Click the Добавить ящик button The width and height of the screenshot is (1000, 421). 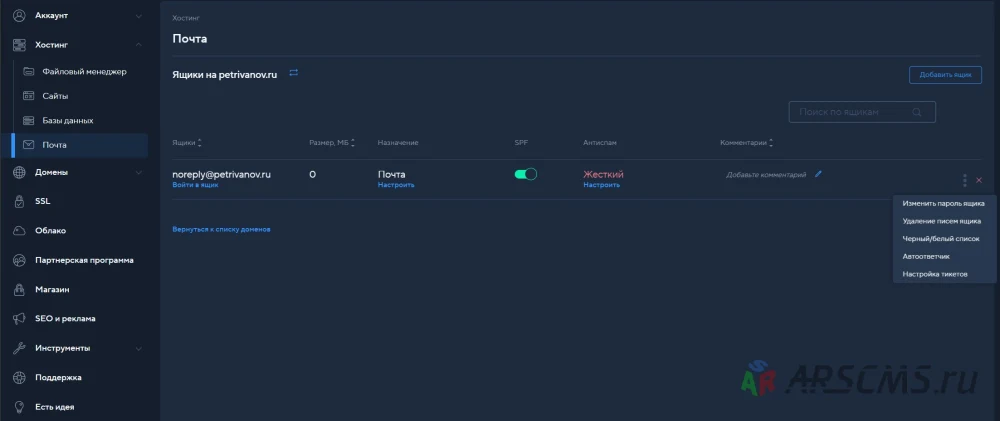click(945, 75)
